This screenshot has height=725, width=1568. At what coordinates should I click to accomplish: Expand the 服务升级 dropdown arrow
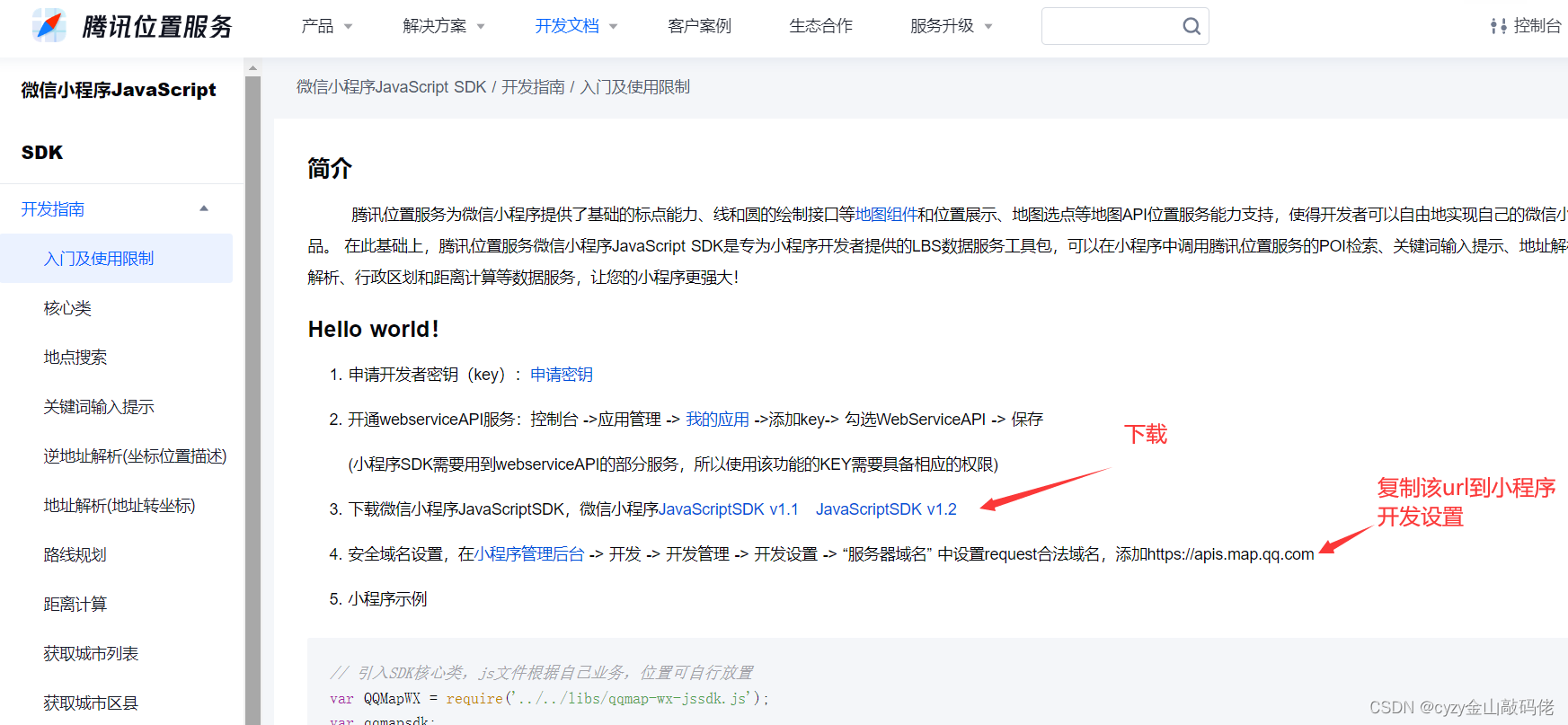pyautogui.click(x=988, y=27)
